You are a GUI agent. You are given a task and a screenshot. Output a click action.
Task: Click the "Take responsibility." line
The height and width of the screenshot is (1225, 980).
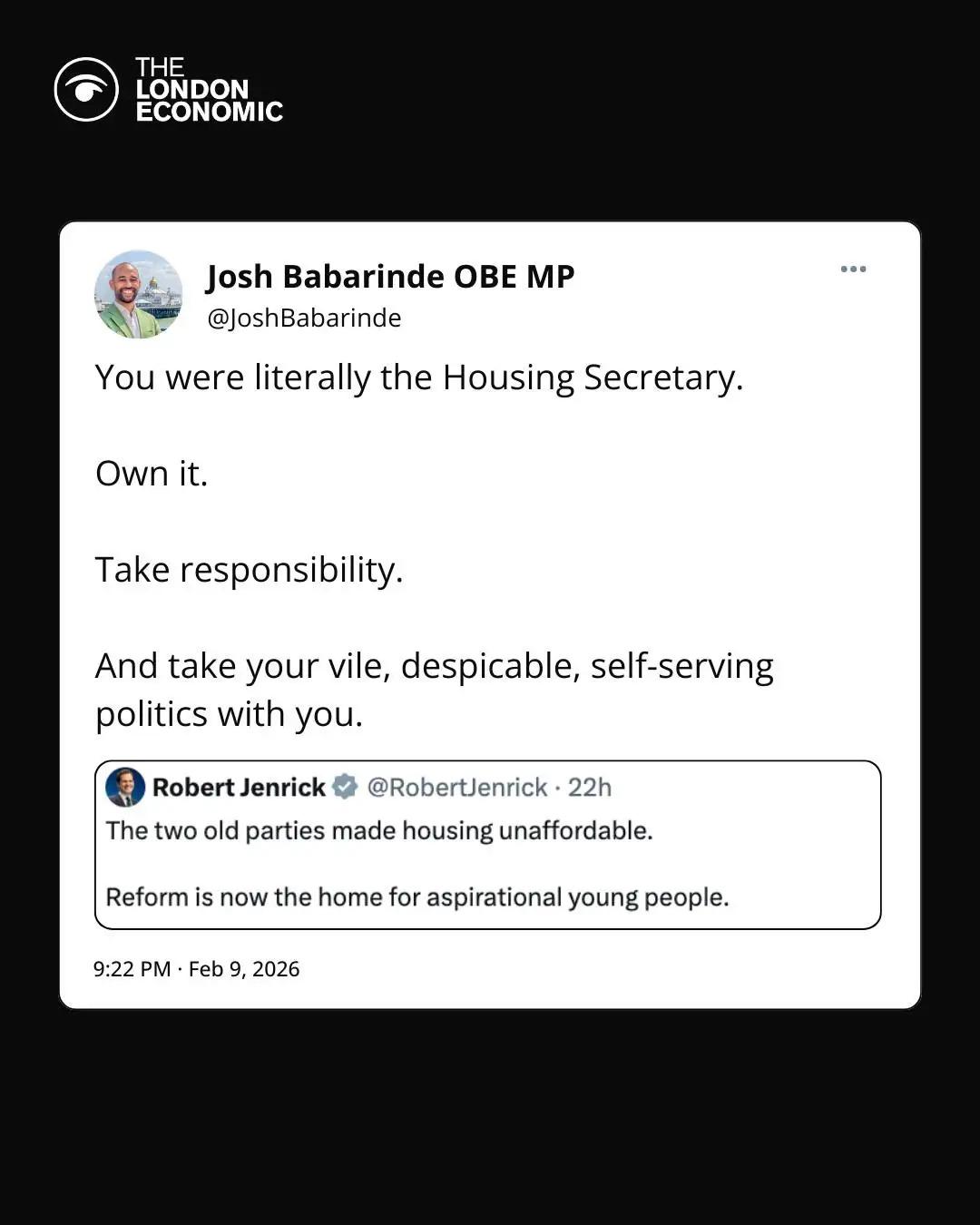tap(249, 570)
